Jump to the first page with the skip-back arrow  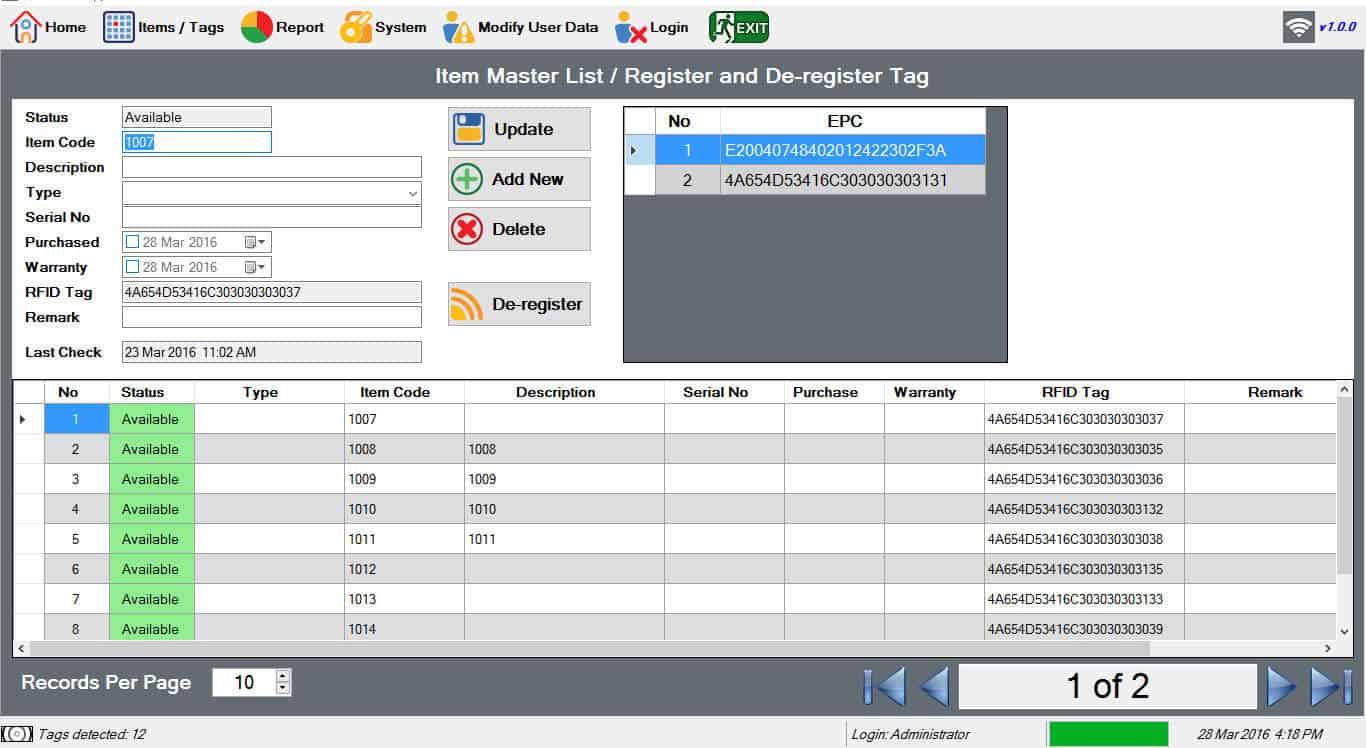[x=884, y=687]
